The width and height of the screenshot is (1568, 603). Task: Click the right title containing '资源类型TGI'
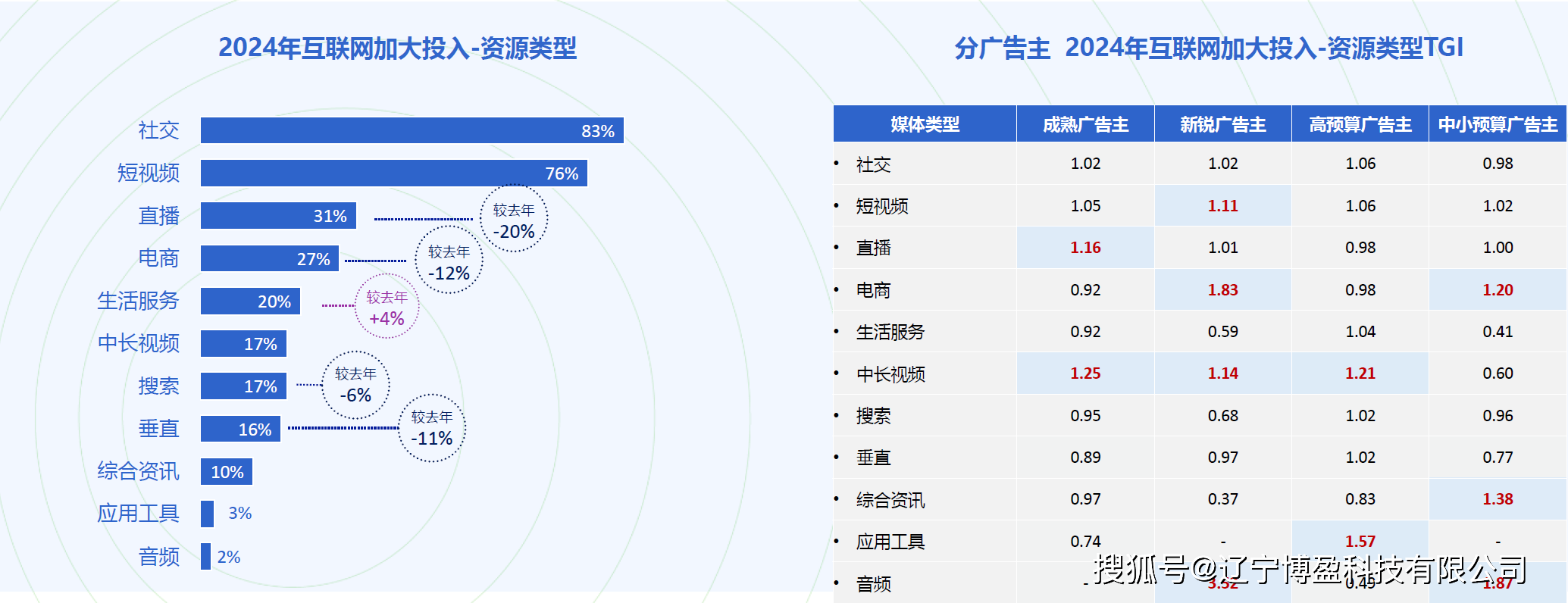pyautogui.click(x=1209, y=48)
